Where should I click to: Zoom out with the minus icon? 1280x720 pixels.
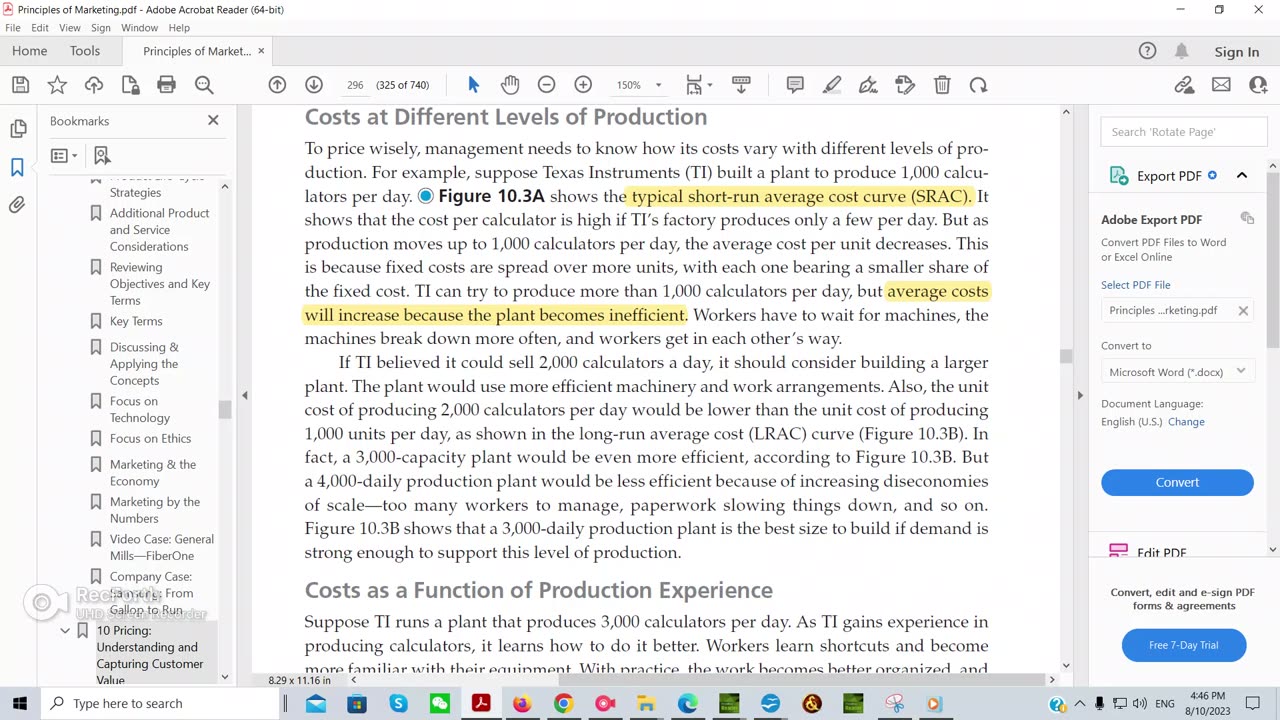point(546,85)
